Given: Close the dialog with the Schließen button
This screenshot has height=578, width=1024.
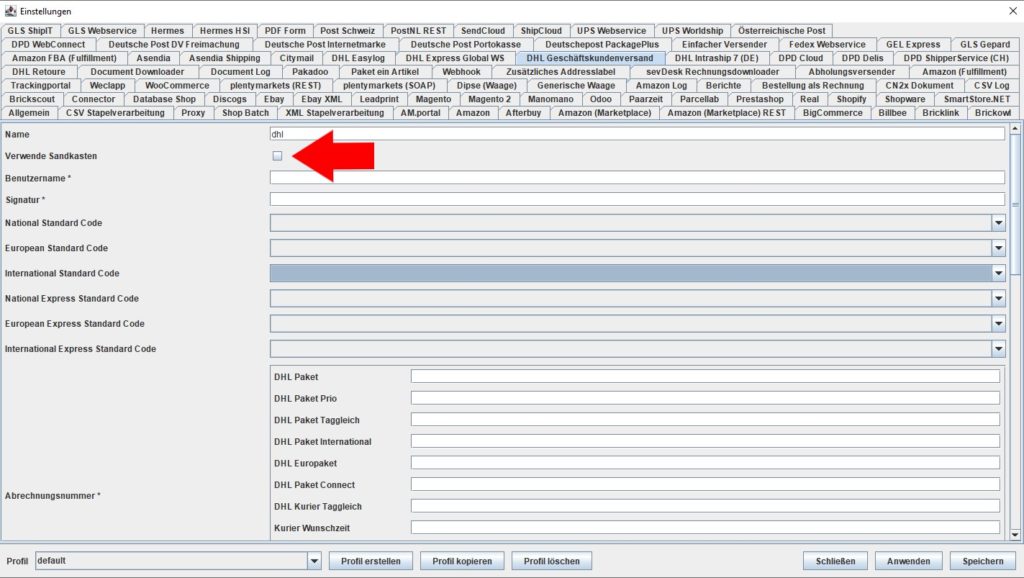Looking at the screenshot, I should pyautogui.click(x=835, y=561).
